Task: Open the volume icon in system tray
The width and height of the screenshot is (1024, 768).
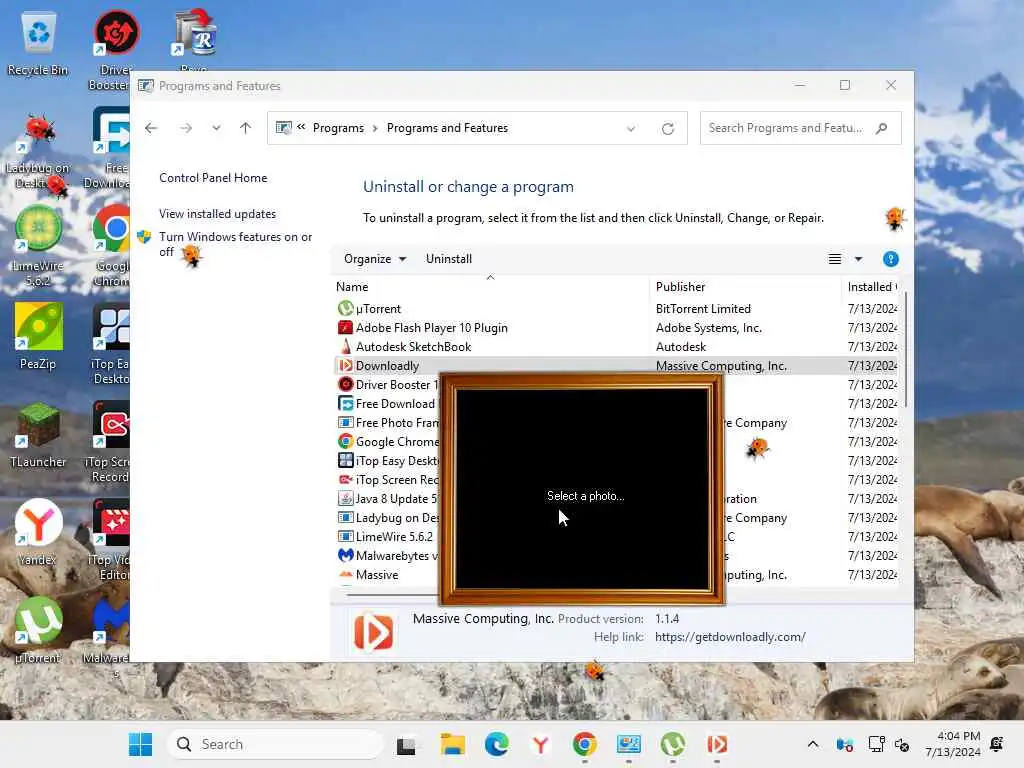Action: [902, 744]
